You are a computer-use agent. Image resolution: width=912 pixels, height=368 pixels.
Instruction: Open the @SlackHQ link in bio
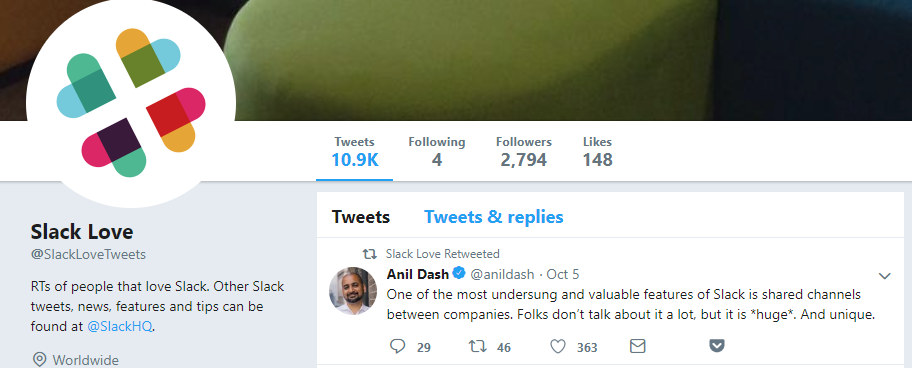point(120,327)
